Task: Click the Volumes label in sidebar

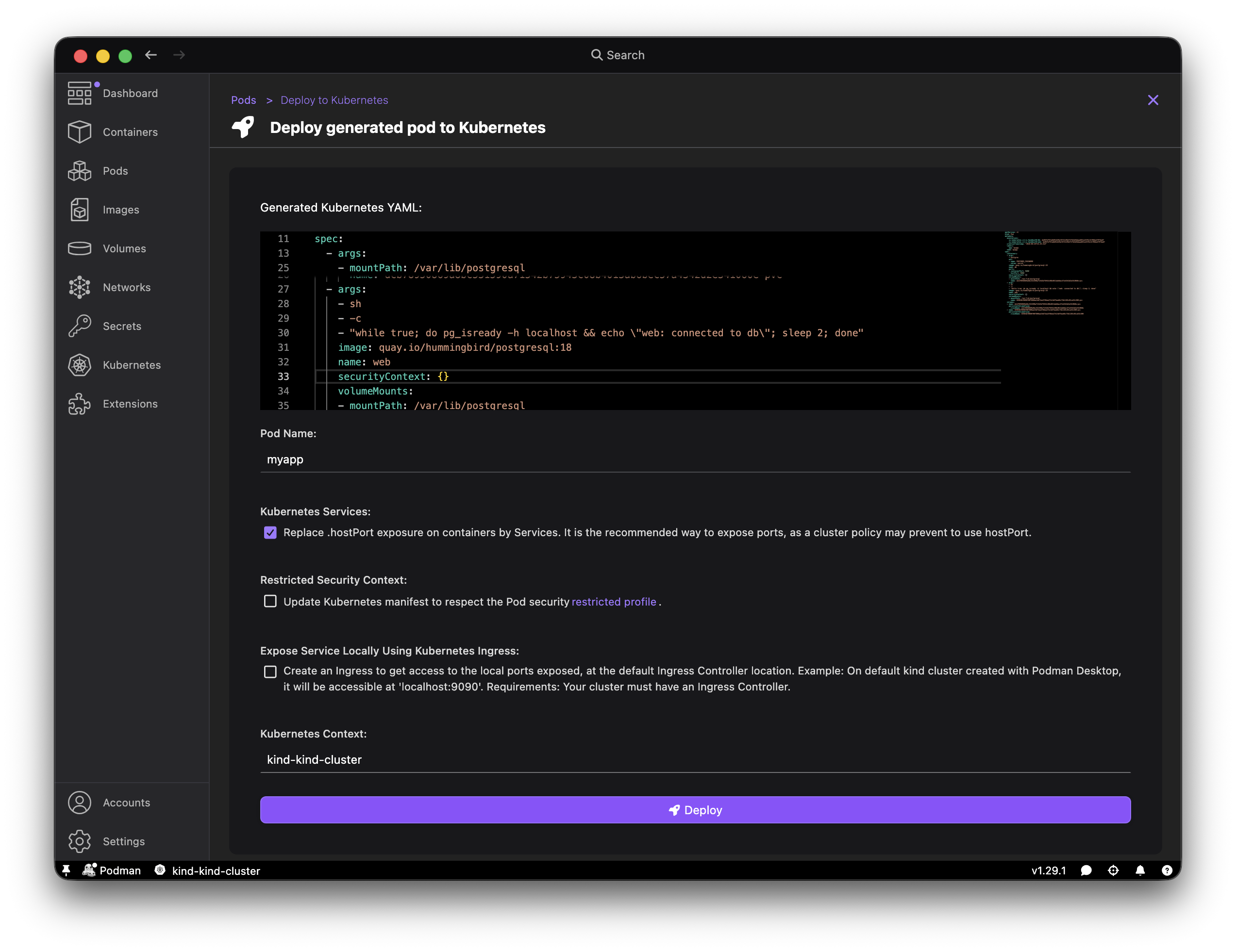Action: (124, 248)
